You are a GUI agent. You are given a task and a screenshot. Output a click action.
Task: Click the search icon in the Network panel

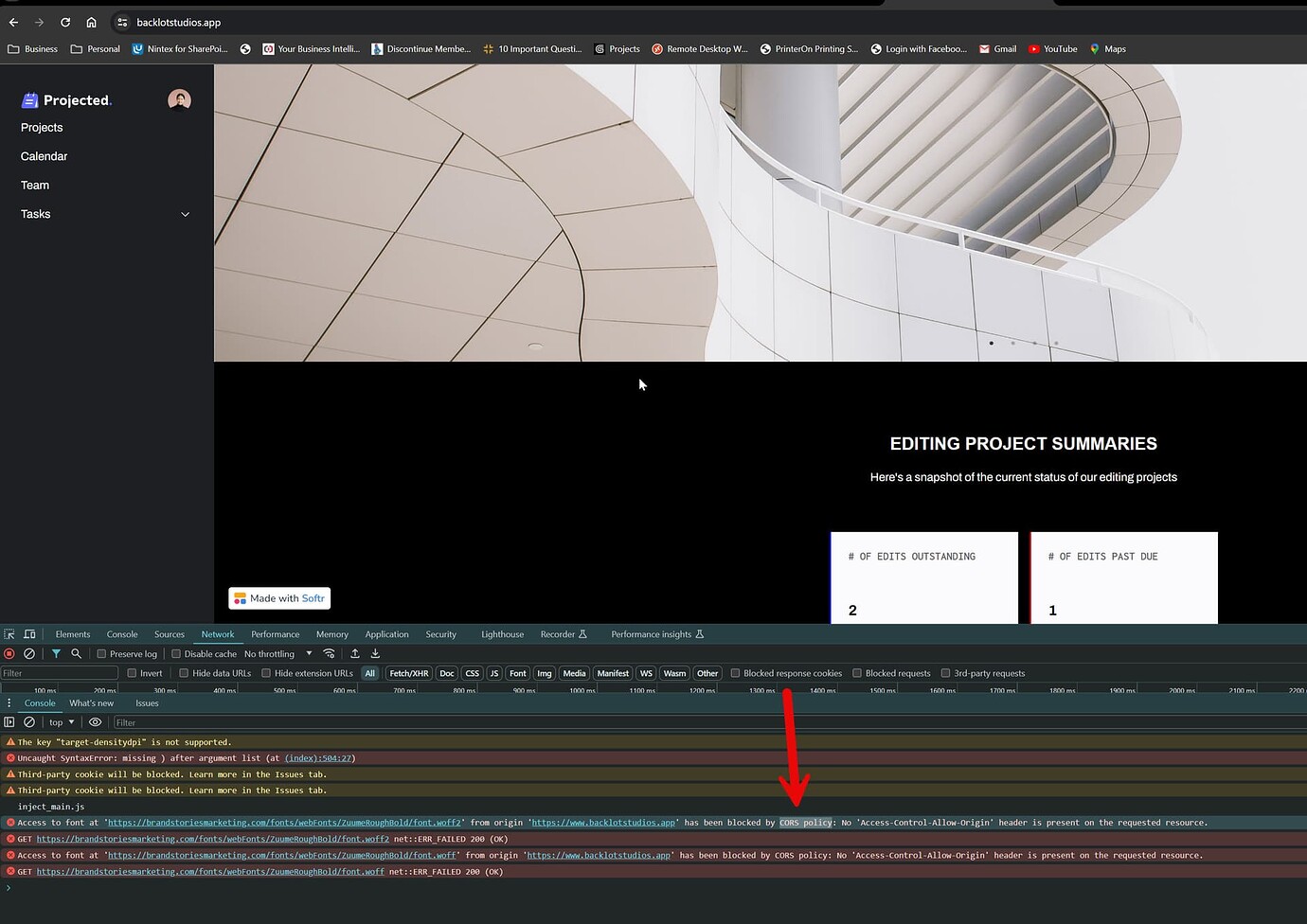76,653
